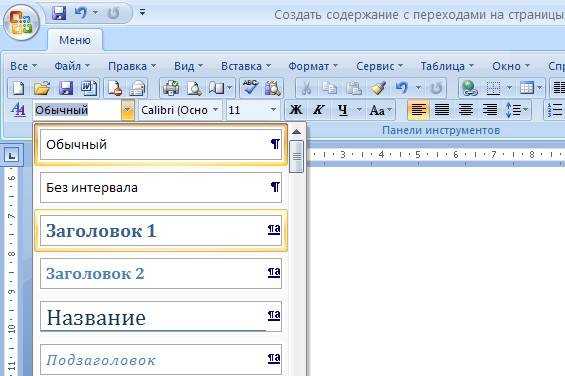This screenshot has height=376, width=565.
Task: Activate the format painter brush
Action: (x=378, y=88)
